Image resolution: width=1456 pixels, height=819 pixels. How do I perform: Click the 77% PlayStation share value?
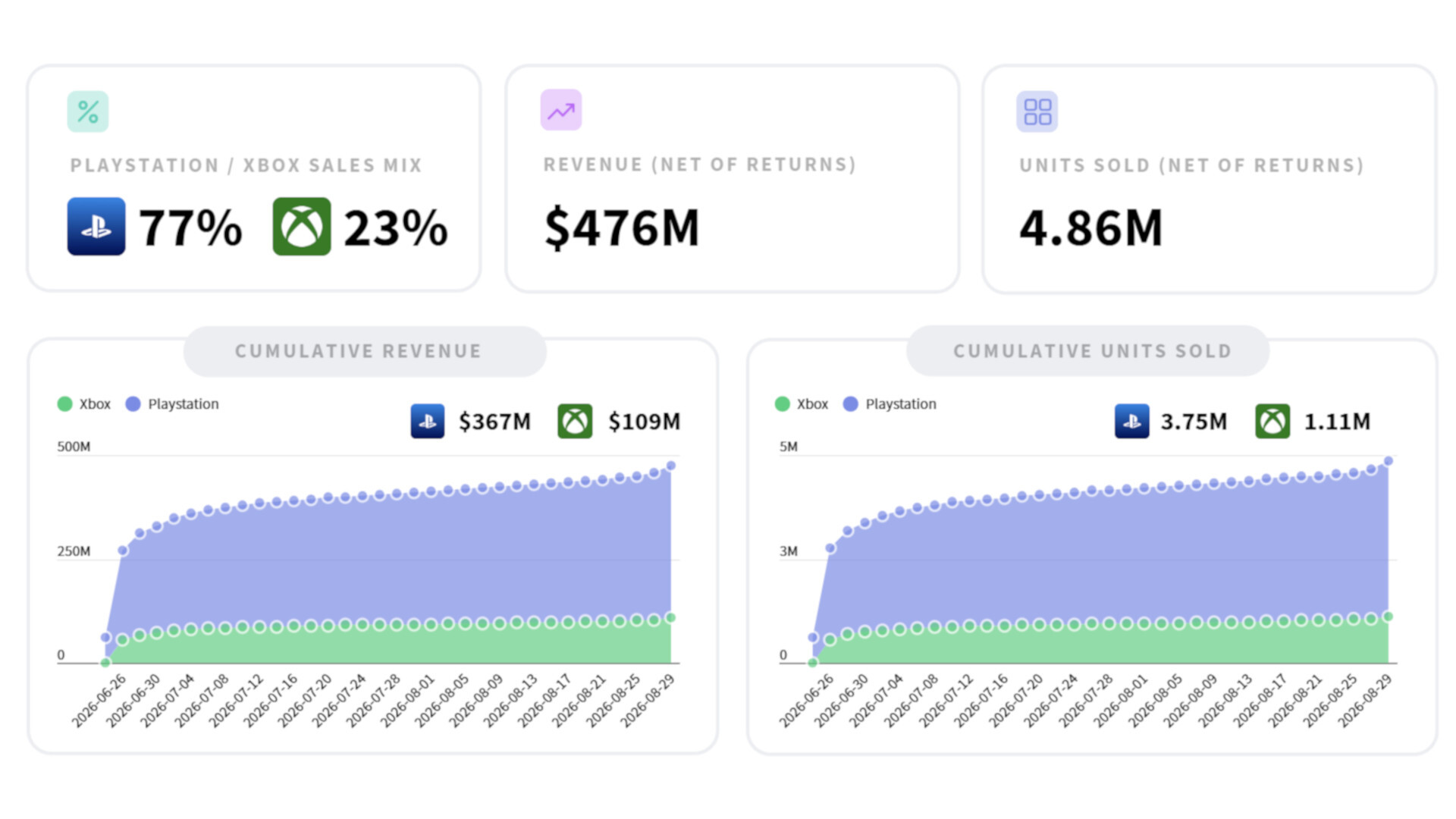pyautogui.click(x=190, y=227)
